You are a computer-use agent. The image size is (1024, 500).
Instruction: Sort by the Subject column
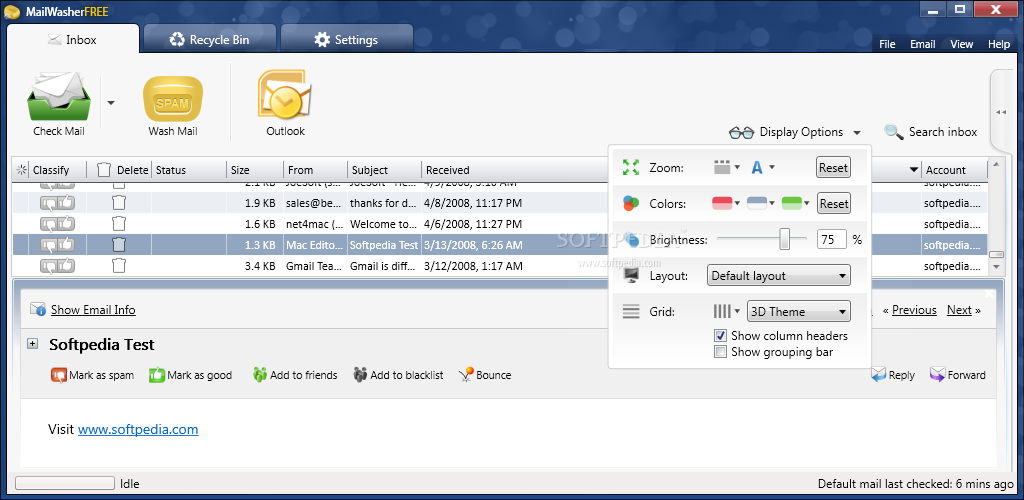(x=384, y=170)
